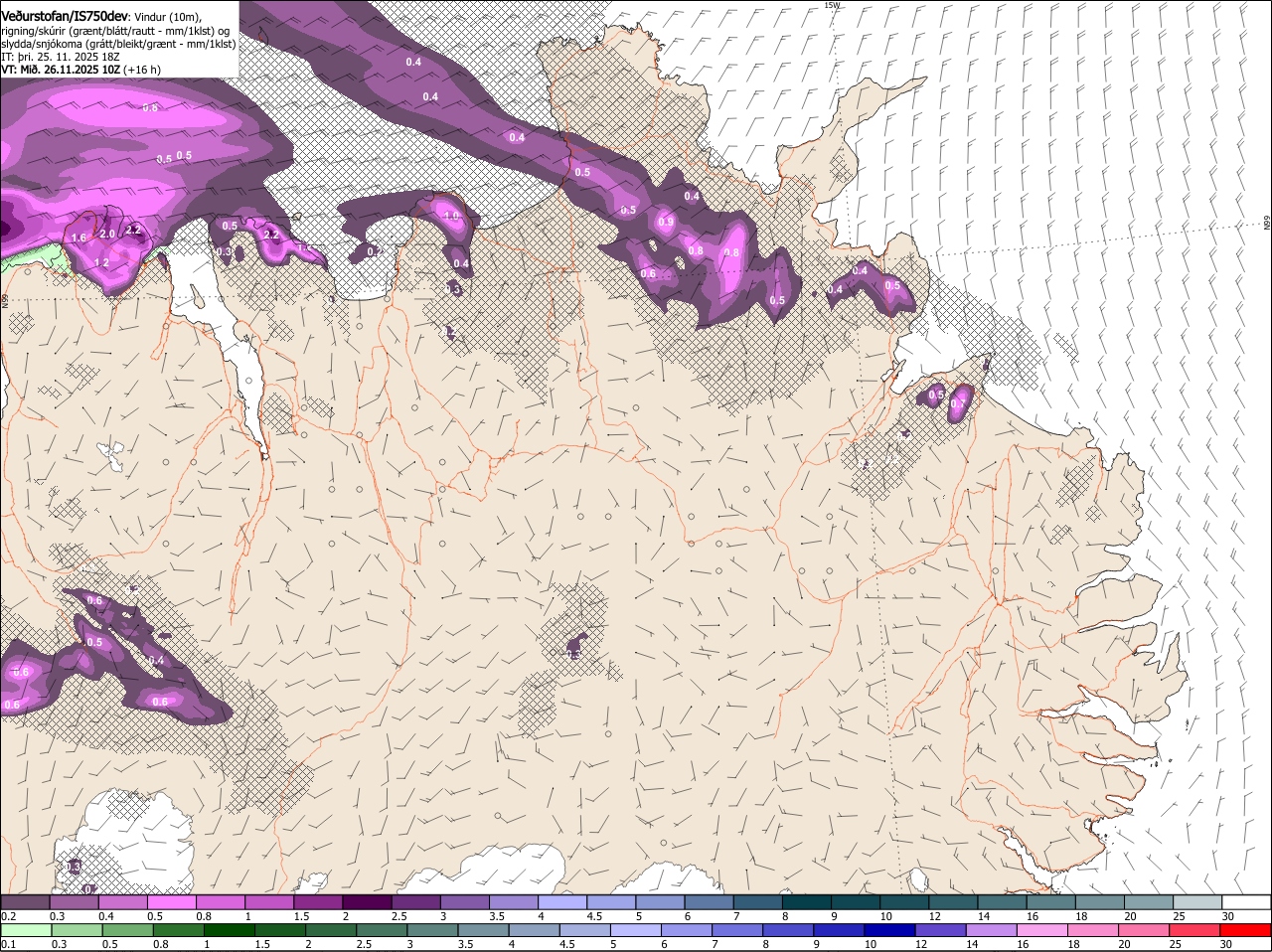Click the 'VT: Mið. 26.11.2025 10Z' line

click(x=61, y=70)
